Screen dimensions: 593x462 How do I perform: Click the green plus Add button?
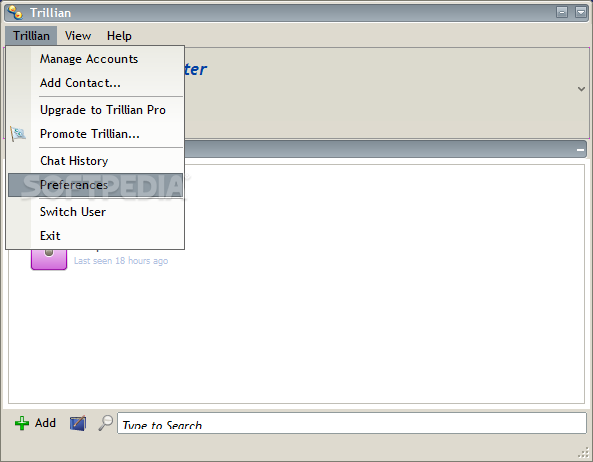[x=35, y=423]
